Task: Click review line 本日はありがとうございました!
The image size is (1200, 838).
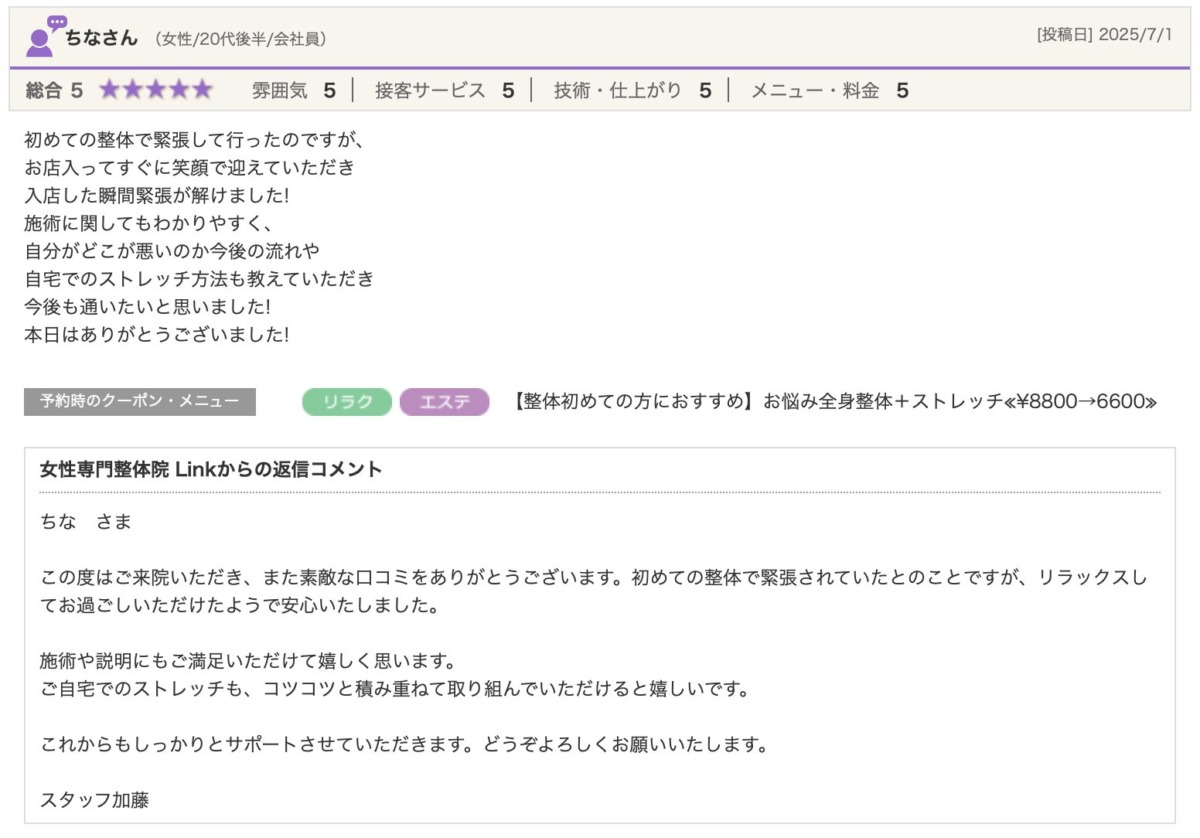Action: tap(156, 335)
